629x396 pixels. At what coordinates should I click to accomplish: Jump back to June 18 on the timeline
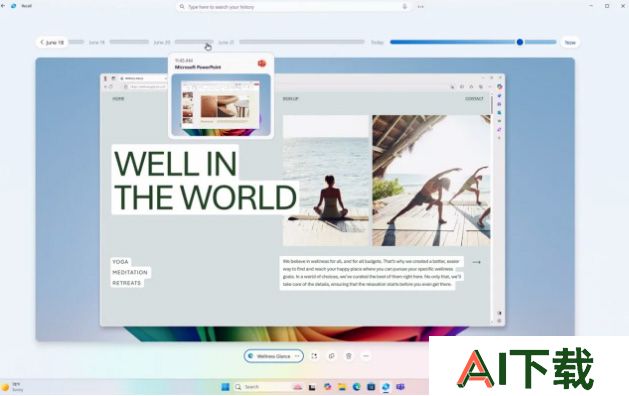(x=52, y=42)
